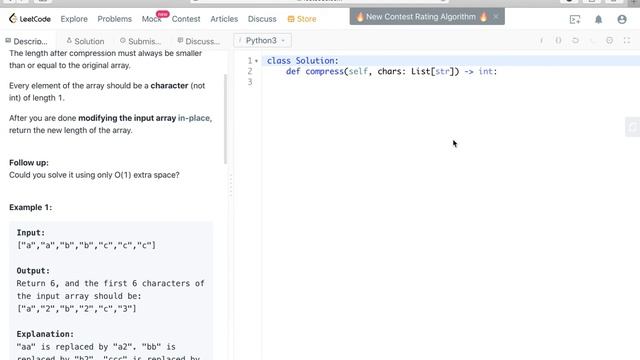This screenshot has height=360, width=640.
Task: Follow the in-place link in the description
Action: coord(194,118)
